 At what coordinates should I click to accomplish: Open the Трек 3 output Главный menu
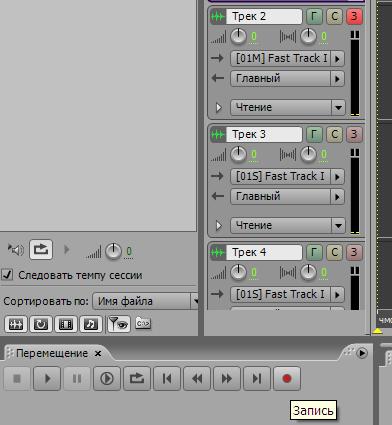(x=287, y=197)
